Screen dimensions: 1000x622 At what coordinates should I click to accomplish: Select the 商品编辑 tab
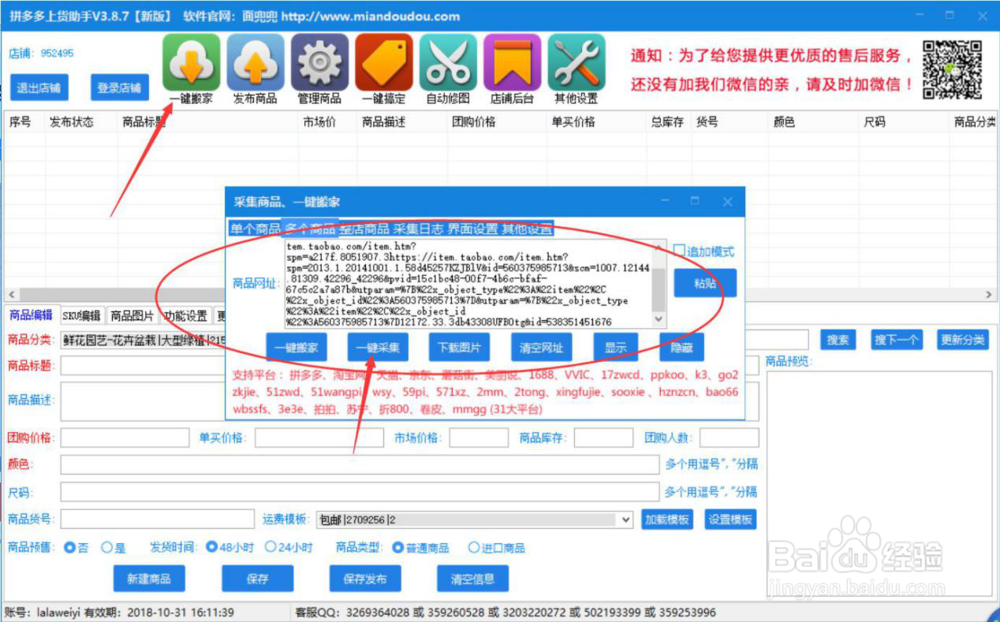(x=31, y=315)
